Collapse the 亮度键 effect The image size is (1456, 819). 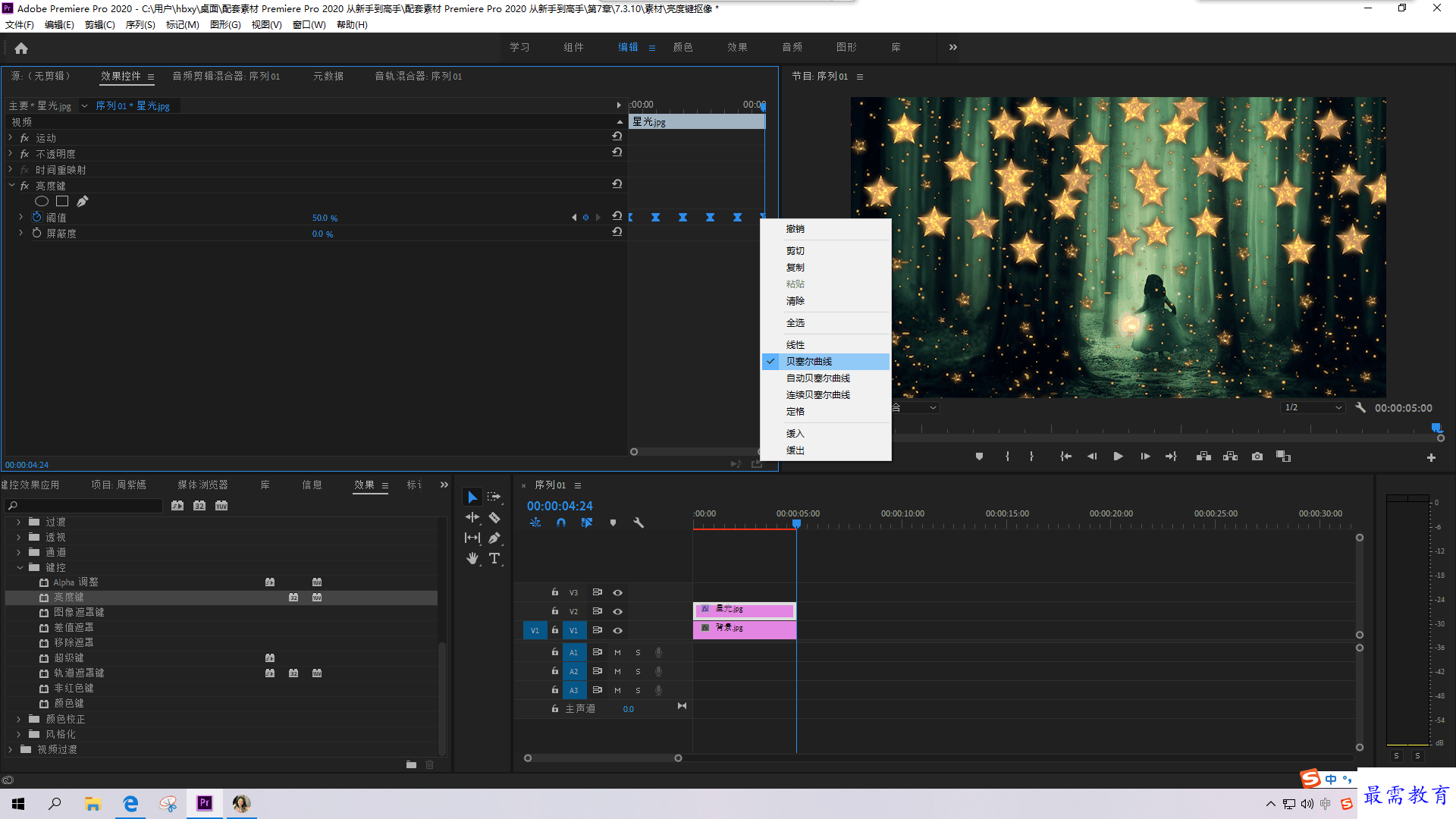11,185
